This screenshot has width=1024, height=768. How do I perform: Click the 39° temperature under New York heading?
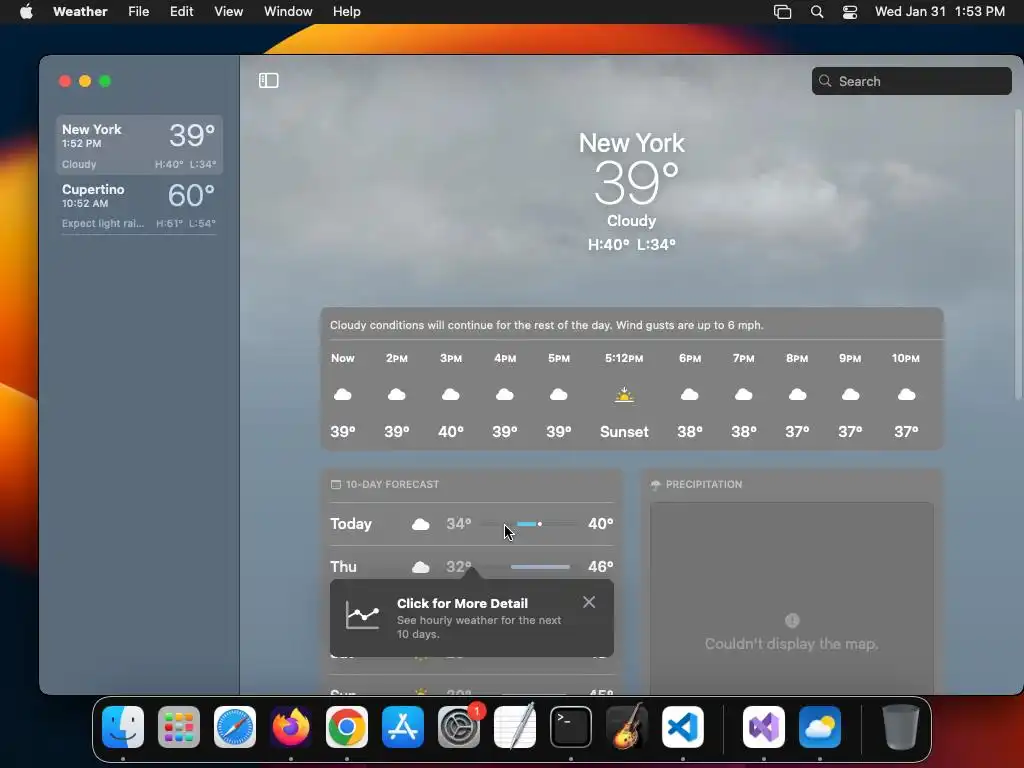(x=636, y=183)
